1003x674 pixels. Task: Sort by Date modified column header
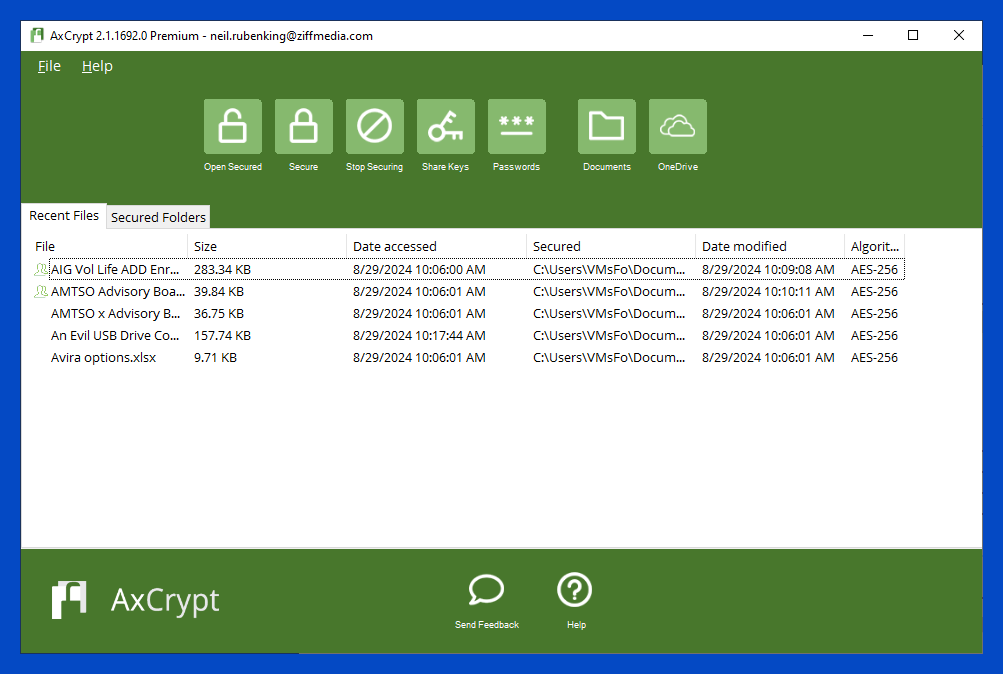click(x=770, y=246)
